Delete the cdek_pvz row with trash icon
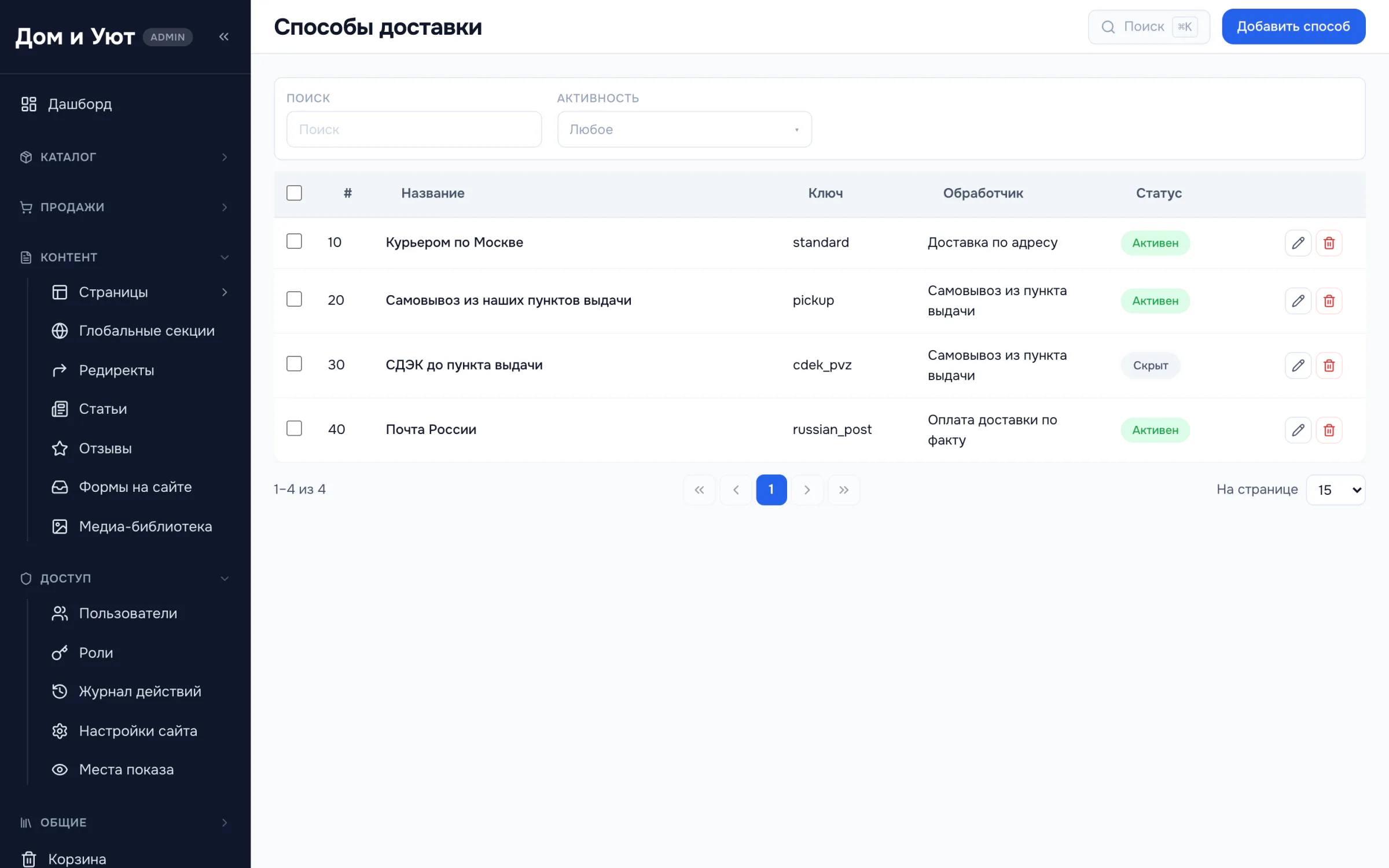 coord(1329,366)
